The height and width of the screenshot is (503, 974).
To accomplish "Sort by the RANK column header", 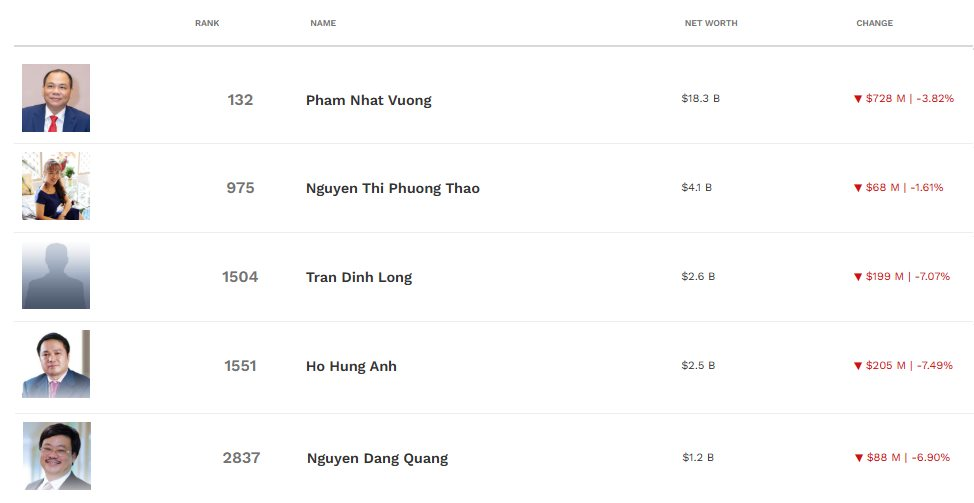I will pos(207,23).
